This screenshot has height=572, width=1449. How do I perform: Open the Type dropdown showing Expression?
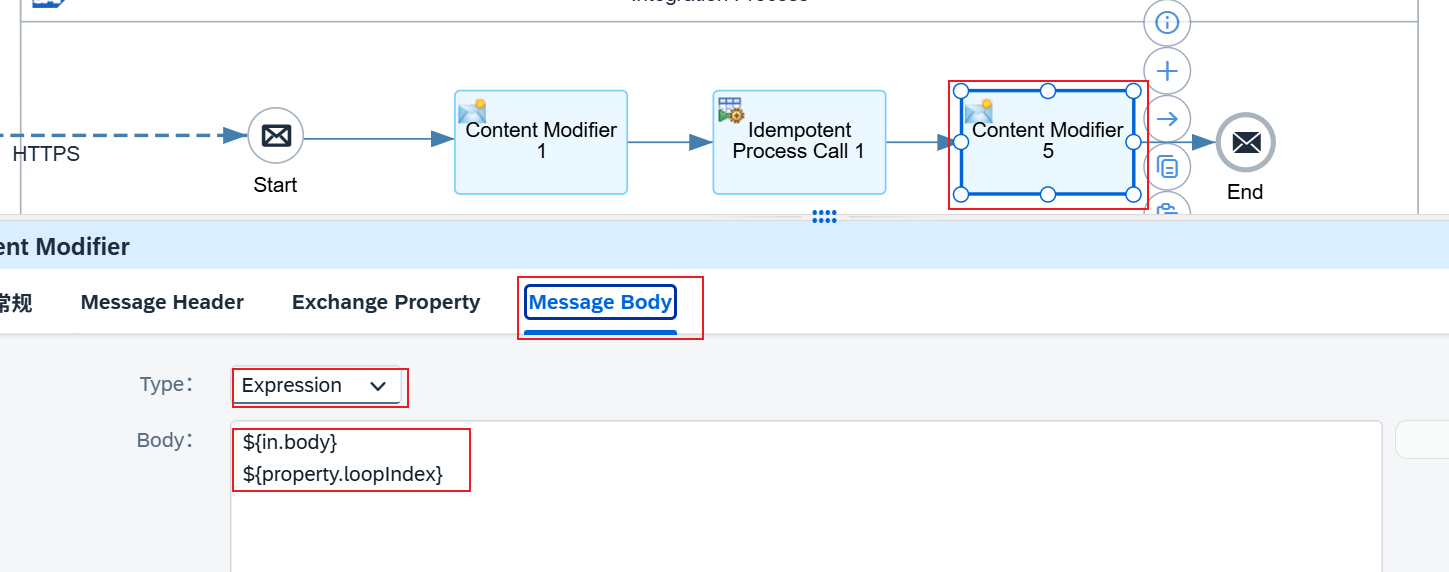coord(316,386)
